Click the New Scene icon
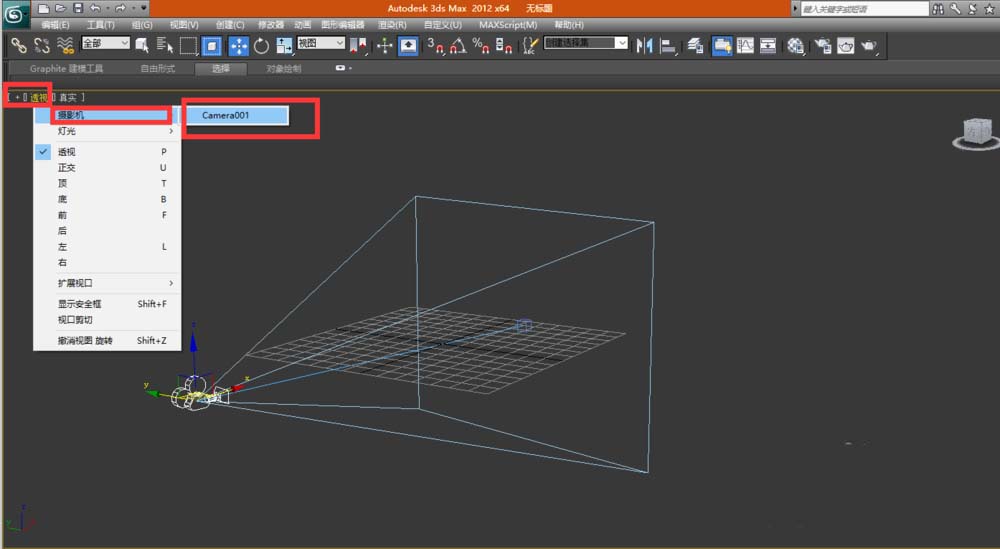 43,8
